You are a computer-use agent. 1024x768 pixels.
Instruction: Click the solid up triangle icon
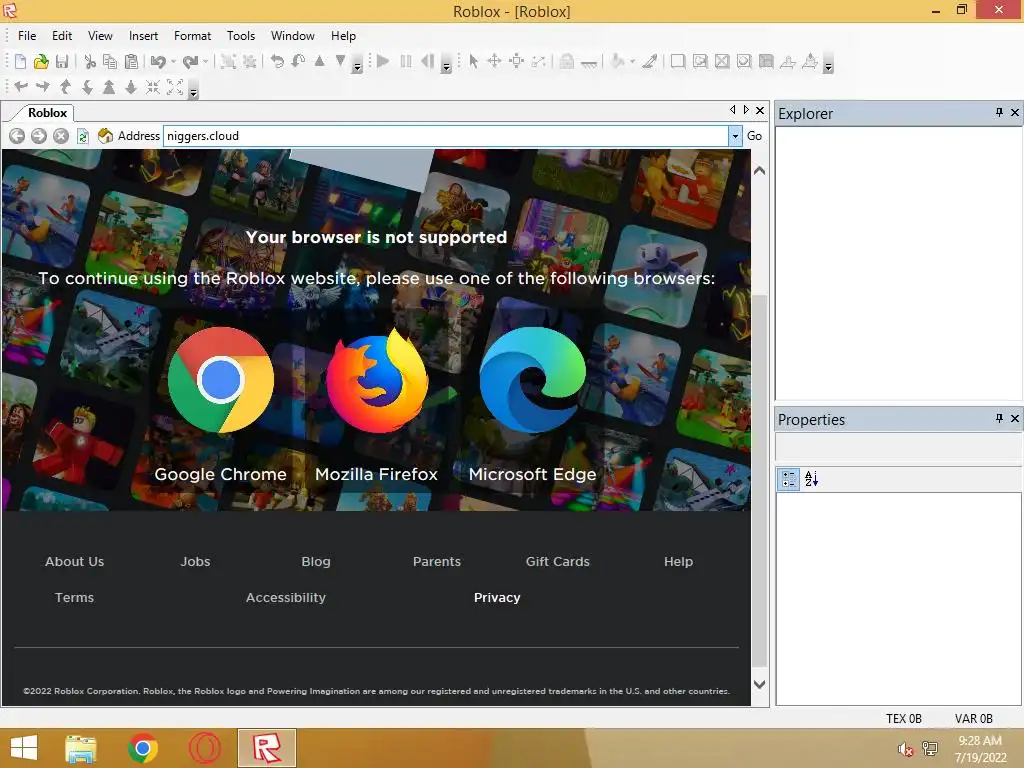pyautogui.click(x=319, y=61)
